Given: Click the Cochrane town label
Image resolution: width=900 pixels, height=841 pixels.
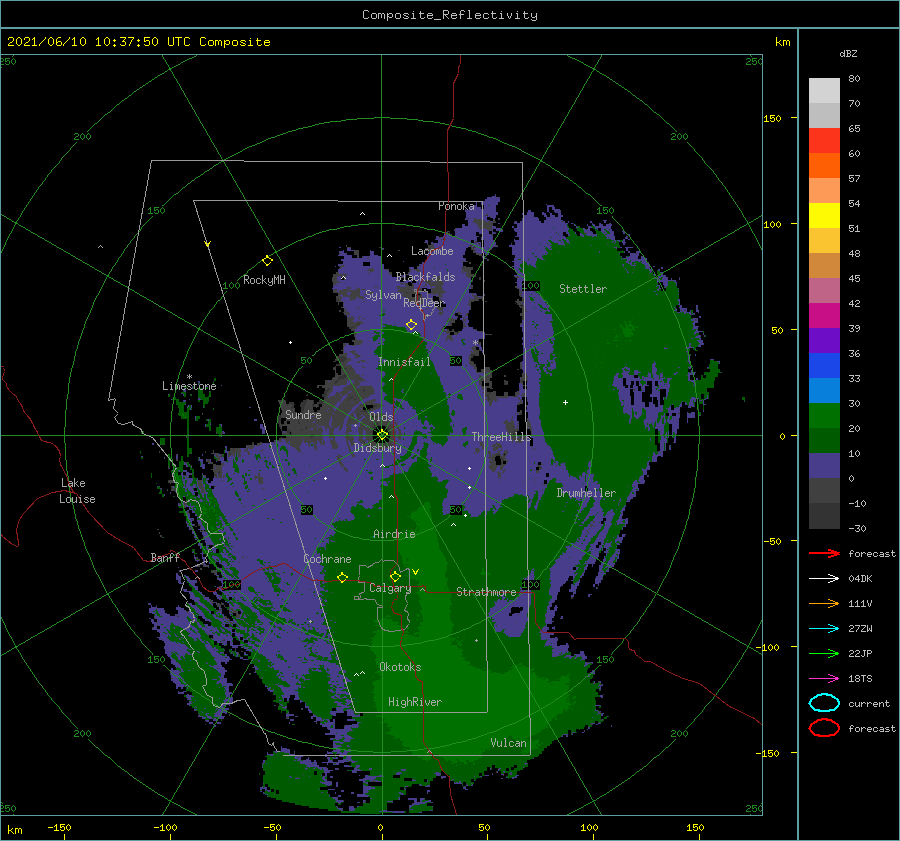Looking at the screenshot, I should click(x=327, y=559).
